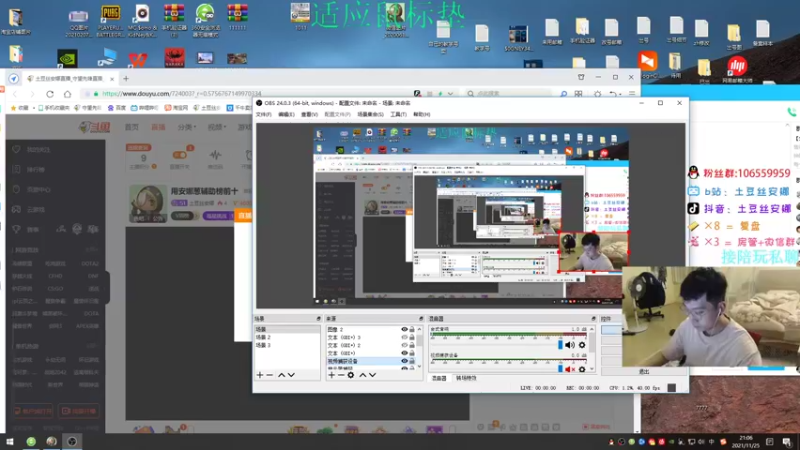Move selected source down in Sources panel
This screenshot has width=800, height=450.
tap(372, 375)
